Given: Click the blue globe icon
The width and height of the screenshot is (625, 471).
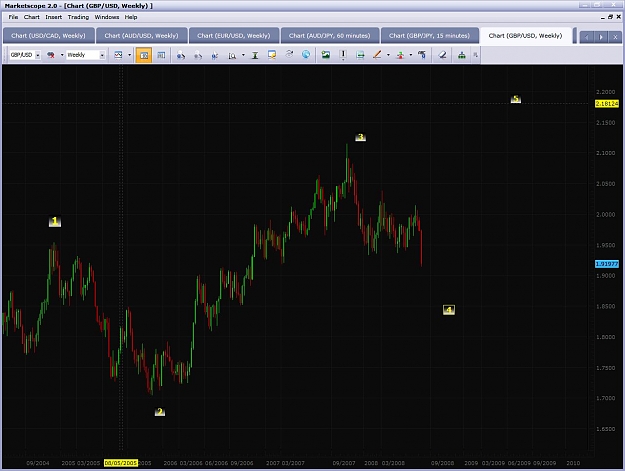Looking at the screenshot, I should 306,55.
